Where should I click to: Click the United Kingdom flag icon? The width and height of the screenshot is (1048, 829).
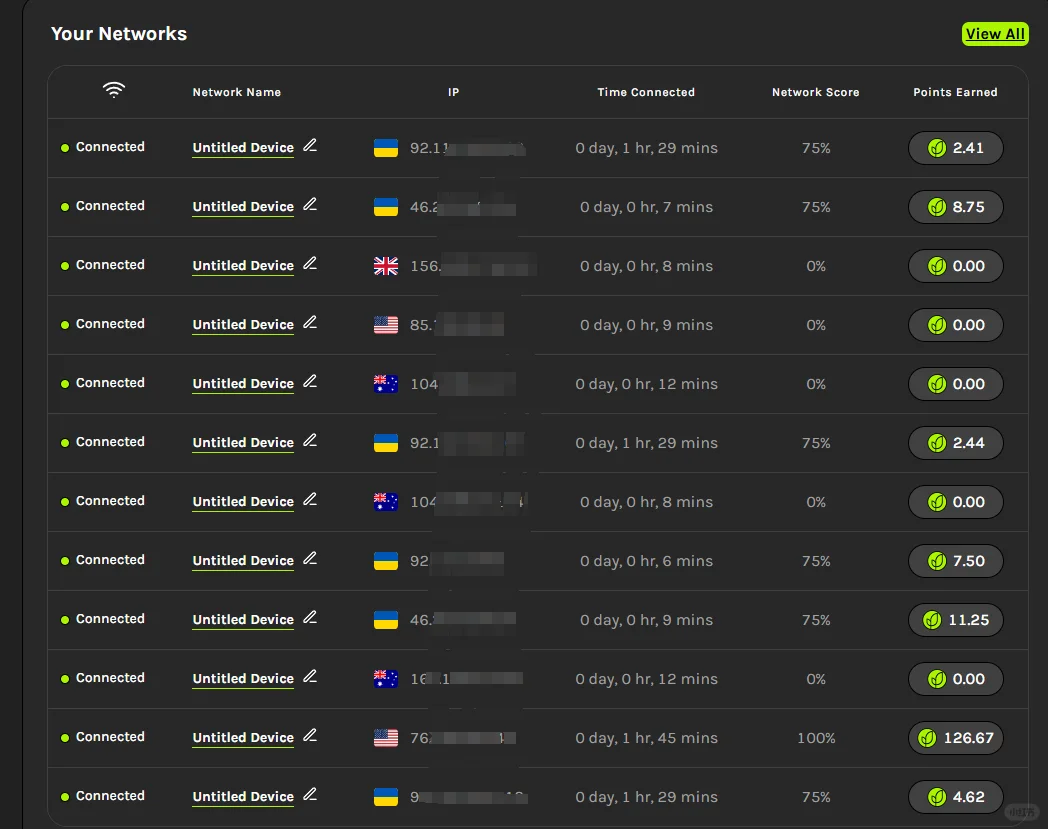point(386,266)
